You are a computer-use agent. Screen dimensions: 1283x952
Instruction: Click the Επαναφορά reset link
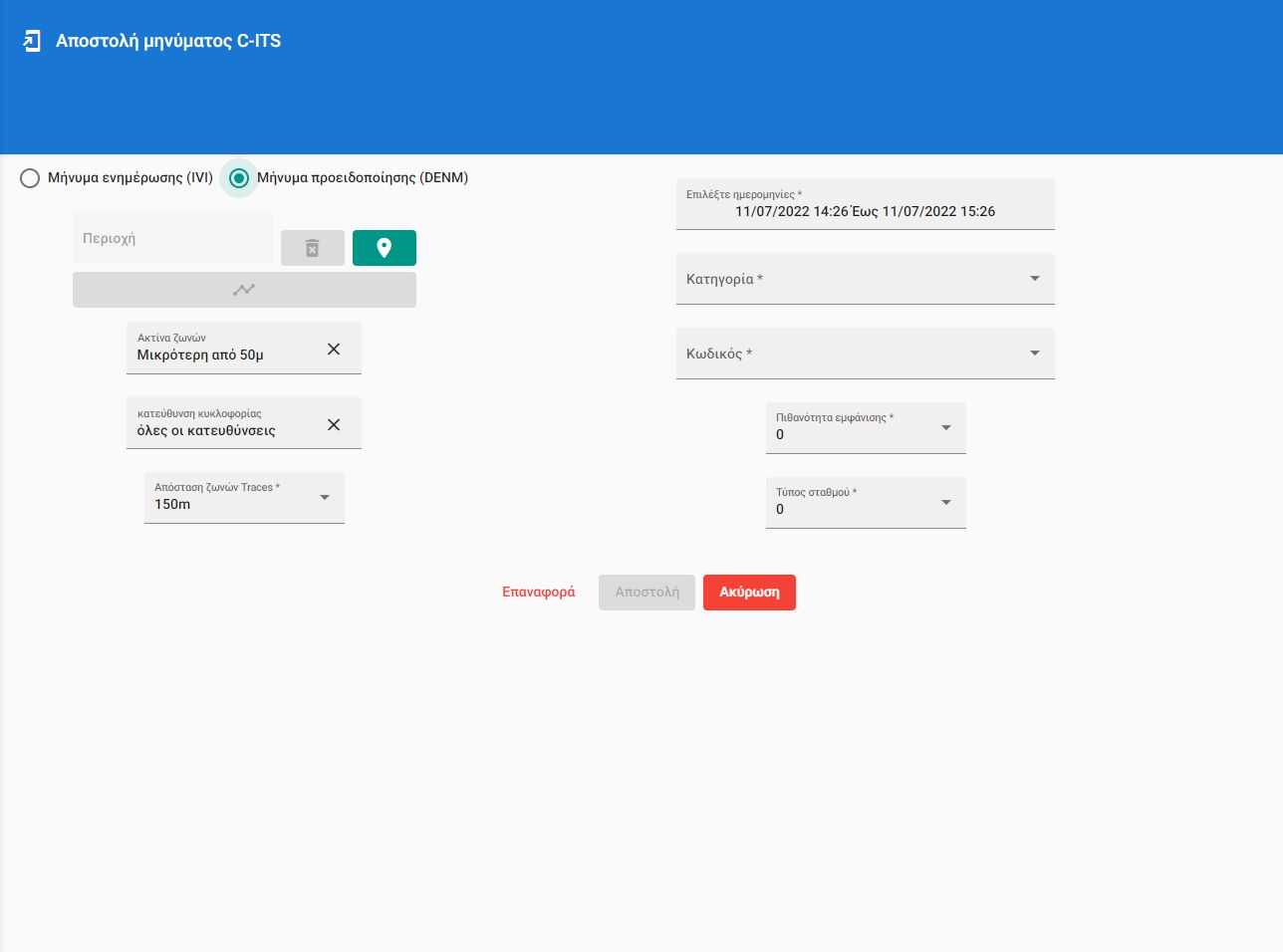pos(538,593)
